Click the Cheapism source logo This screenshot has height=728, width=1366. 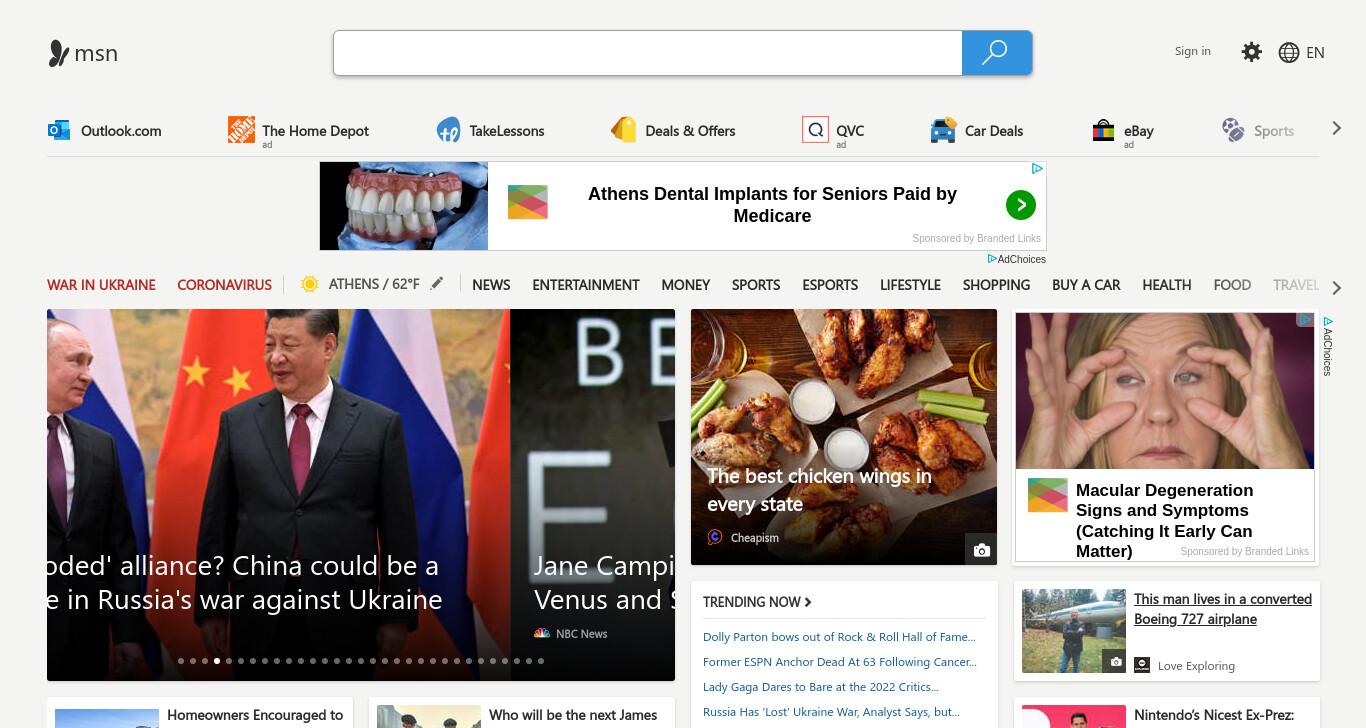(715, 537)
